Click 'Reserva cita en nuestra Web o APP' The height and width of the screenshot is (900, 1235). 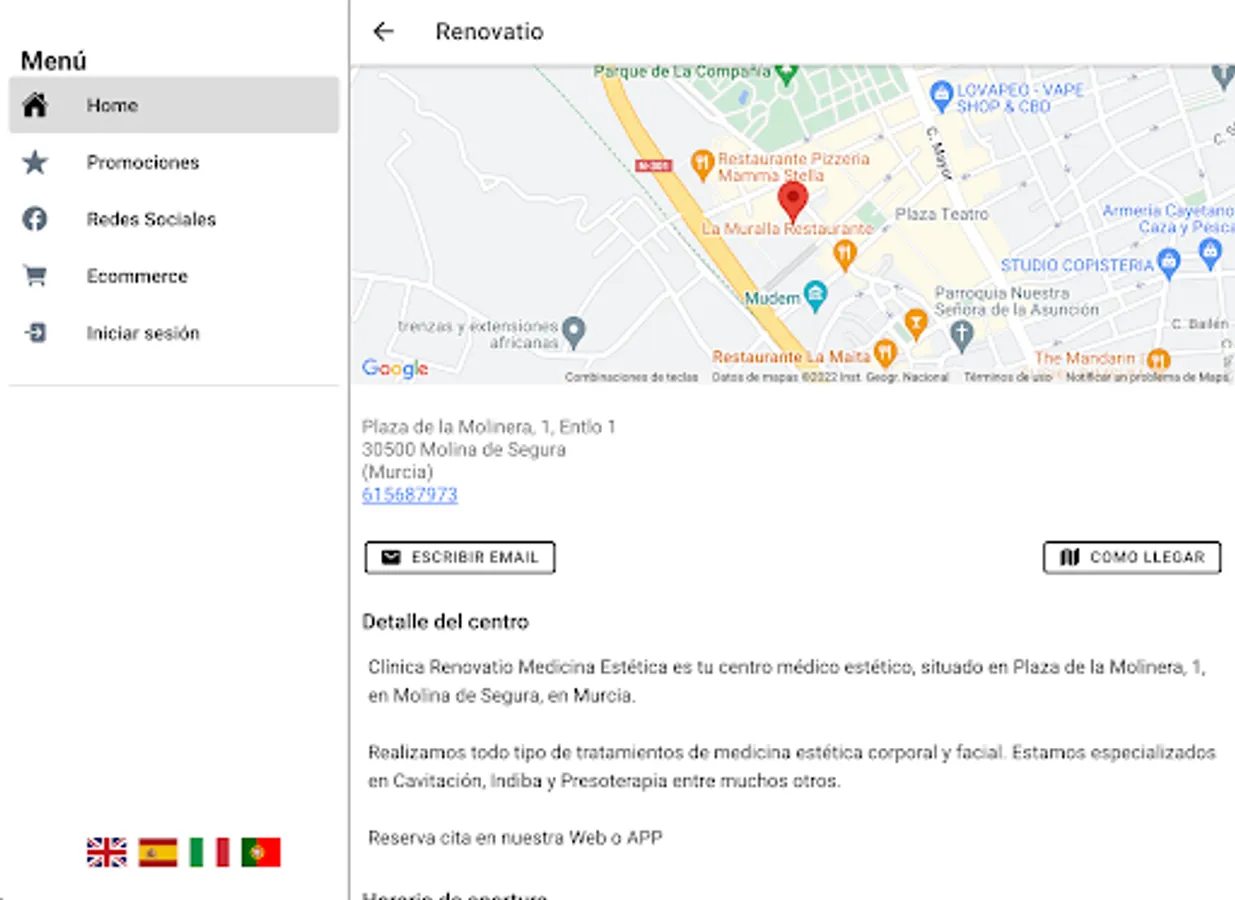coord(515,838)
